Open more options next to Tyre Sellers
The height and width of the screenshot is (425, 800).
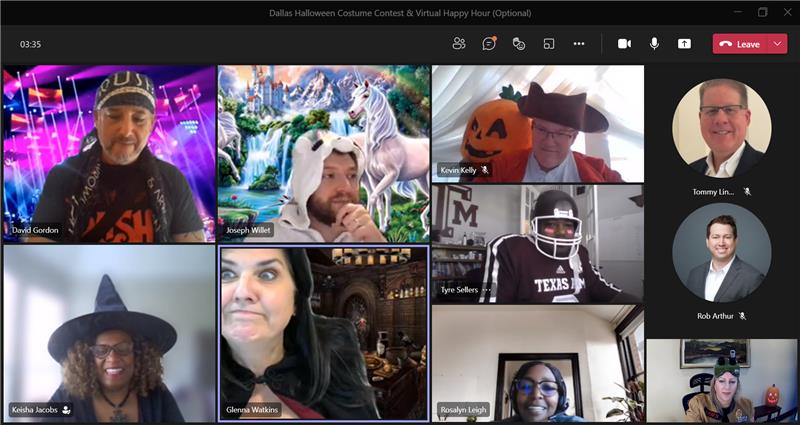[487, 290]
